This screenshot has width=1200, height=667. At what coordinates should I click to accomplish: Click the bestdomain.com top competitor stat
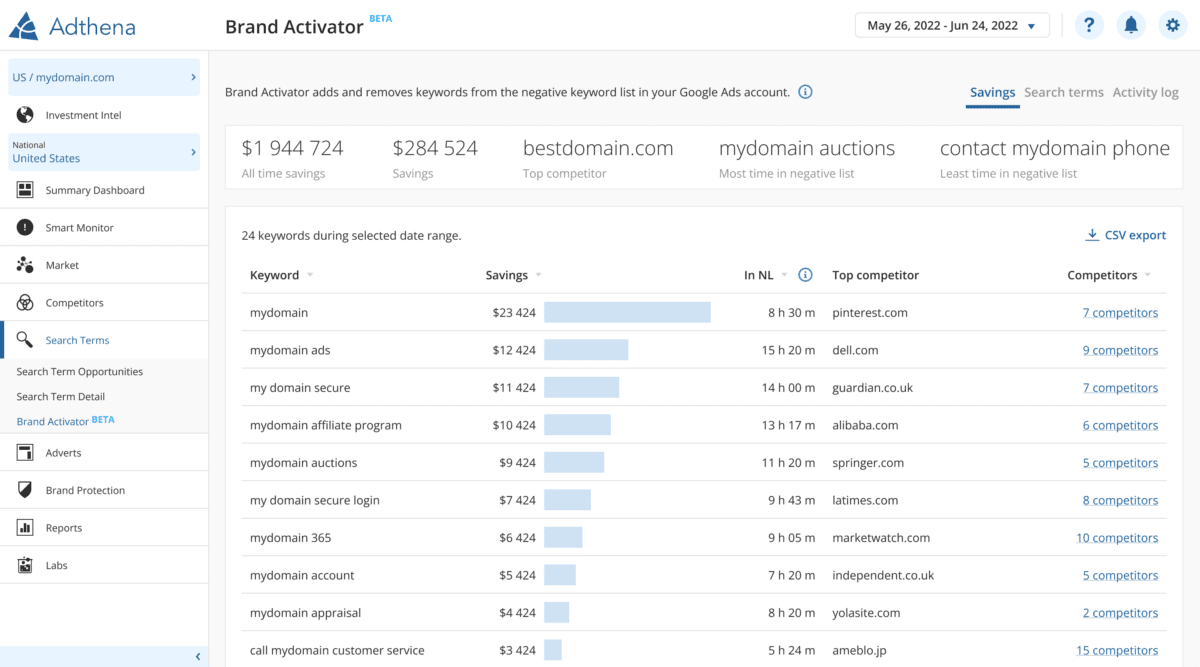point(598,149)
